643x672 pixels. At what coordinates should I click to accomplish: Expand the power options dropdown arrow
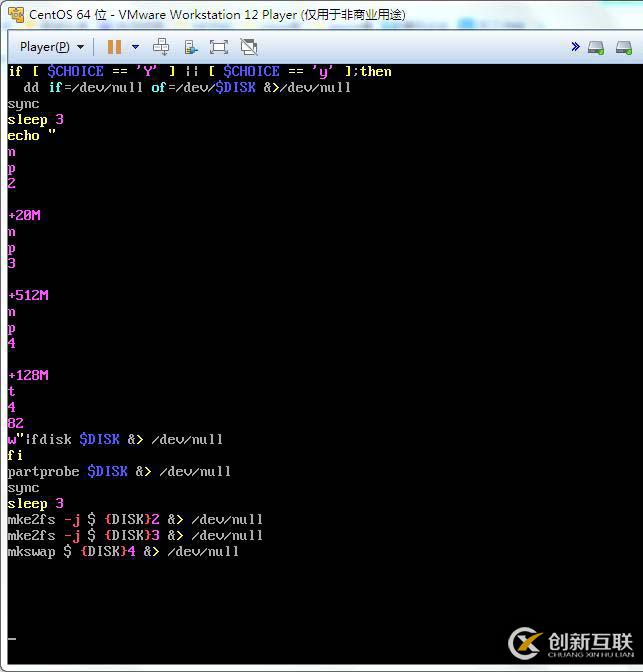coord(135,47)
